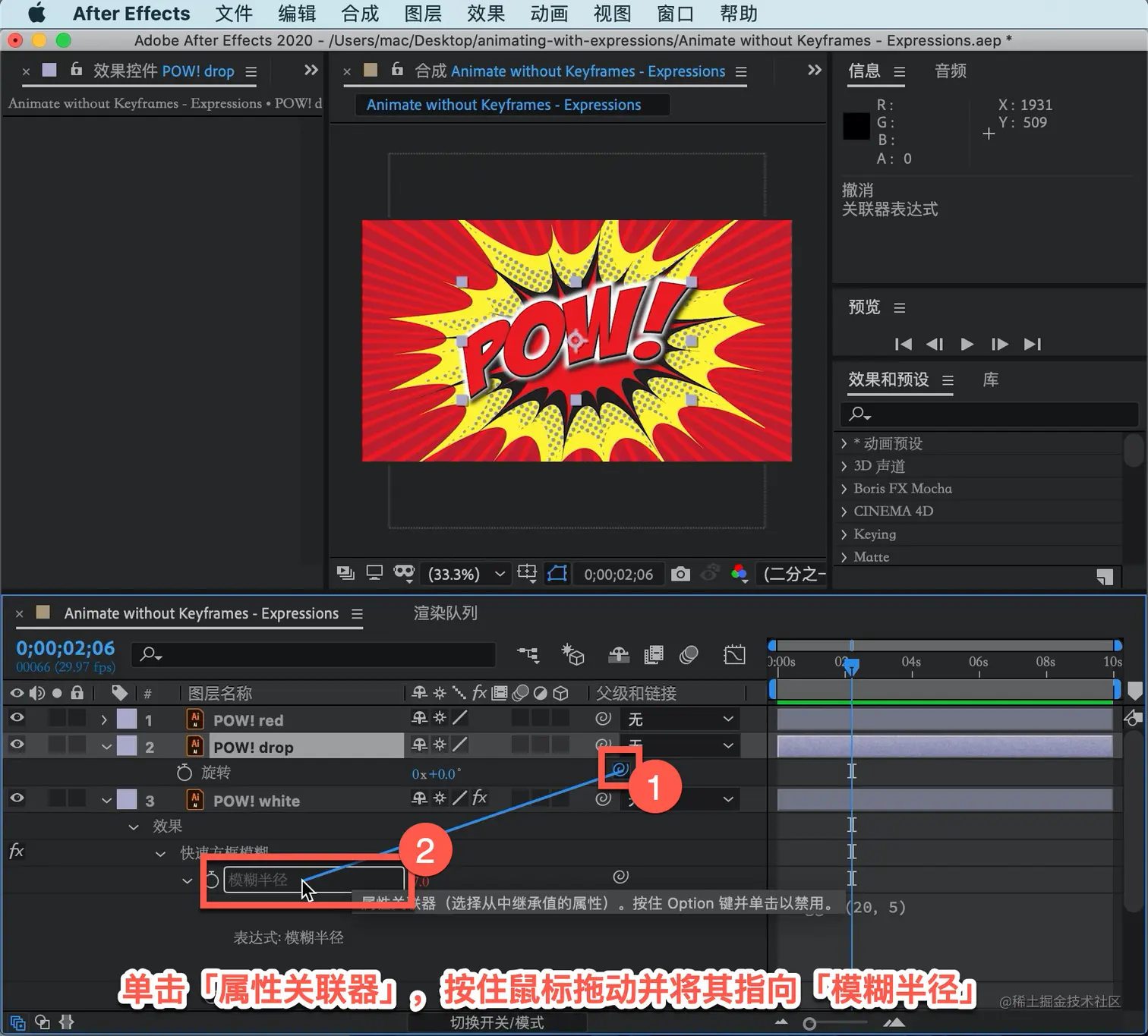Enable frame blending icon in timeline
The image size is (1148, 1036).
click(x=653, y=654)
